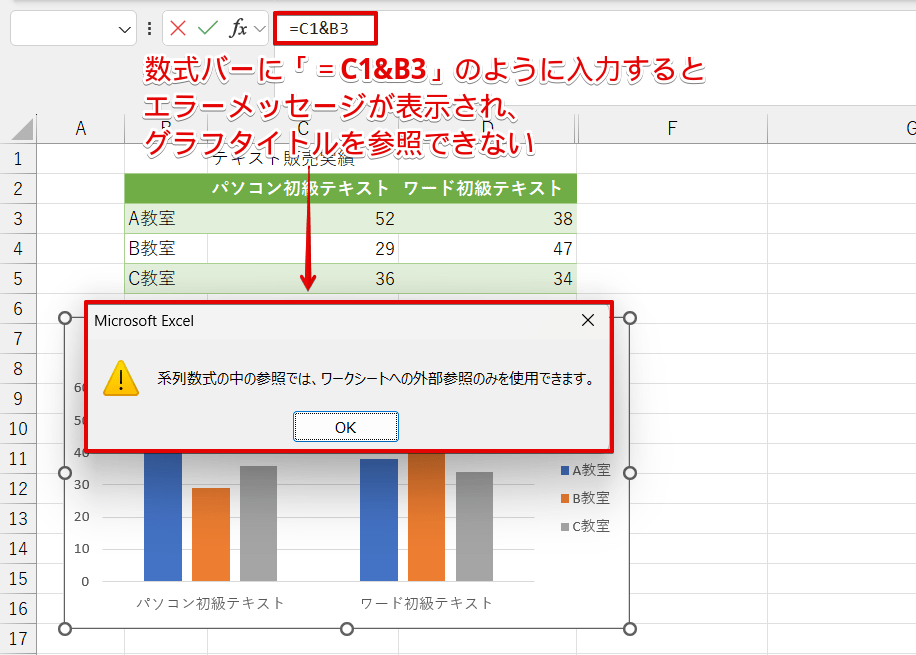Image resolution: width=916 pixels, height=655 pixels.
Task: Close the Microsoft Excel error dialog
Action: click(588, 320)
